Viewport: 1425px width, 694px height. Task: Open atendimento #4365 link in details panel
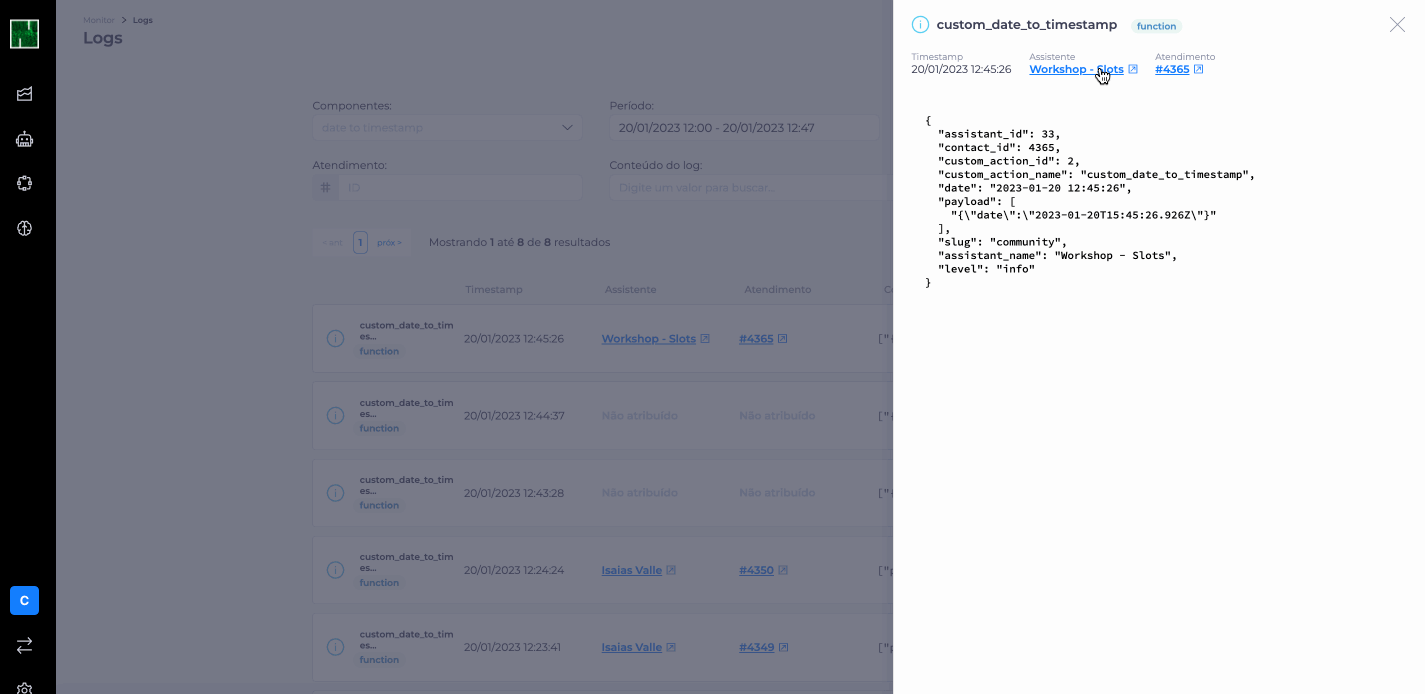click(x=1172, y=70)
